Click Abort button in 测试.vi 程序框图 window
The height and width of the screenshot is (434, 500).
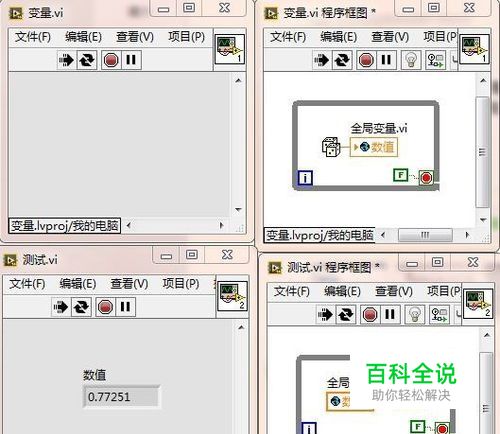370,314
